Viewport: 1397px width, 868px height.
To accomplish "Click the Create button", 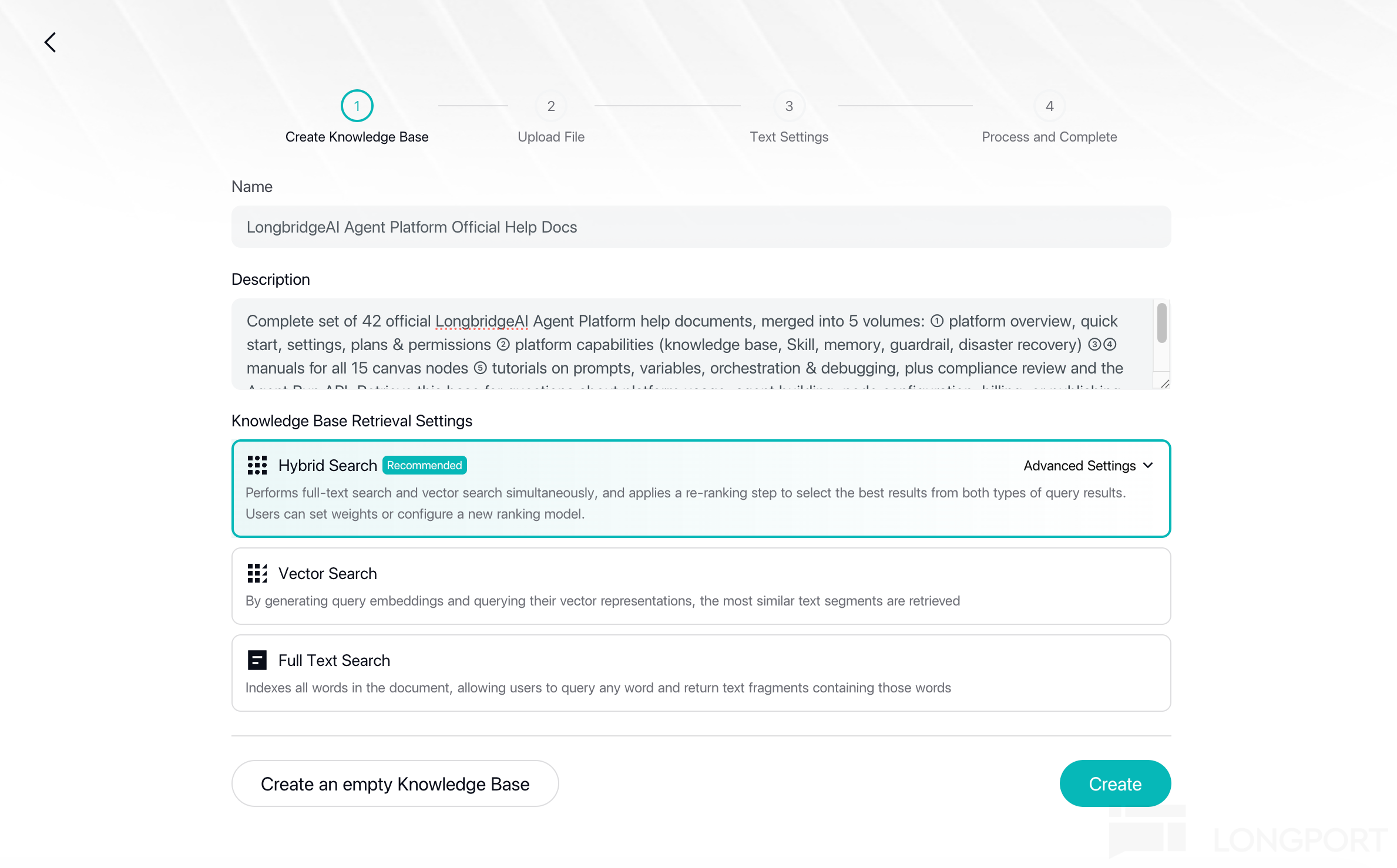I will pyautogui.click(x=1115, y=784).
